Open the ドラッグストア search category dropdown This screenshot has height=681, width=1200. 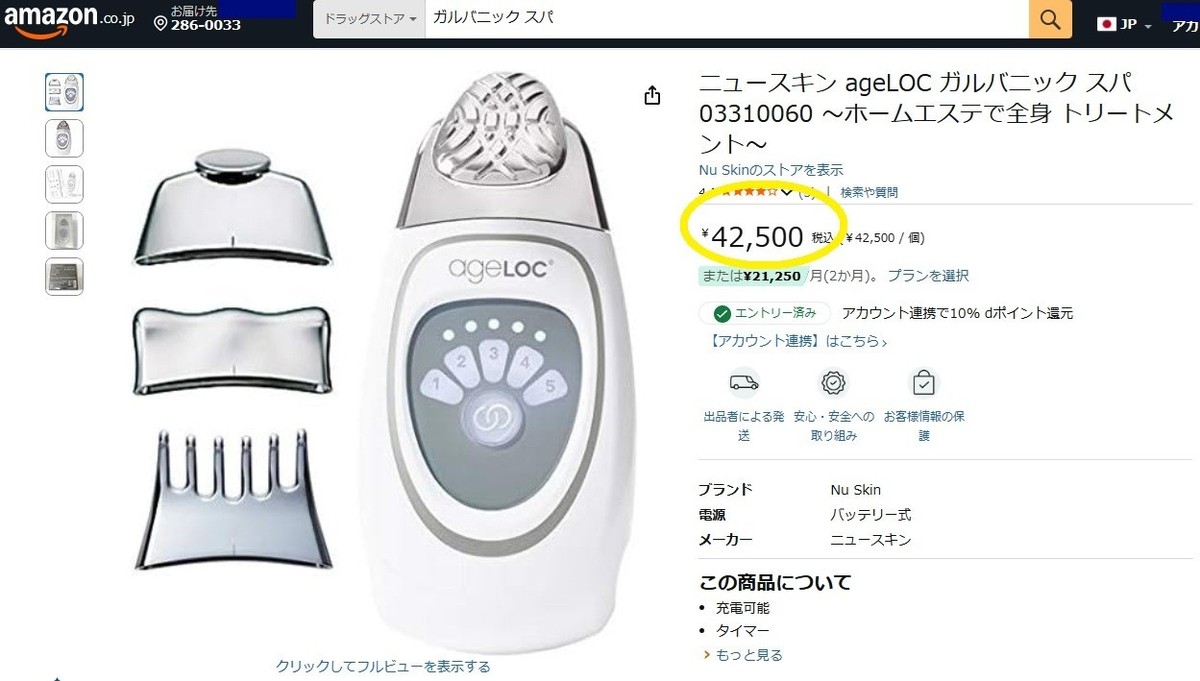pos(369,19)
